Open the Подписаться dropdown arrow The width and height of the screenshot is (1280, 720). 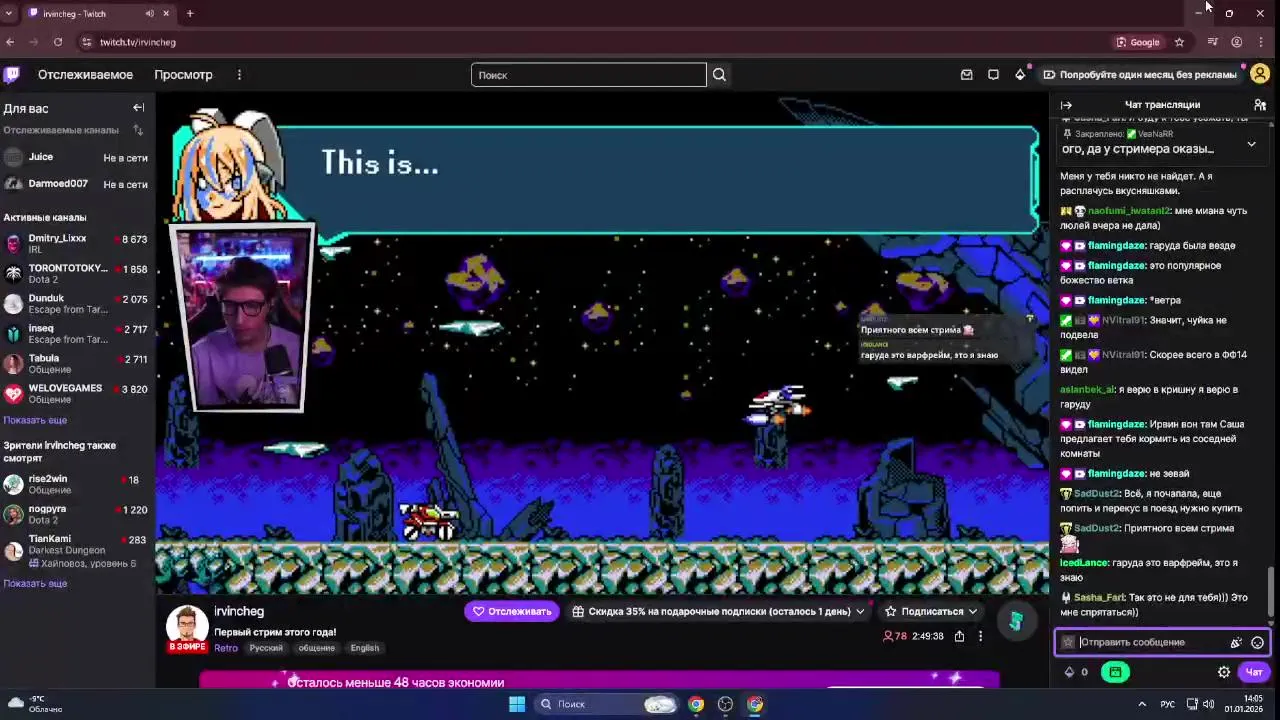point(972,611)
